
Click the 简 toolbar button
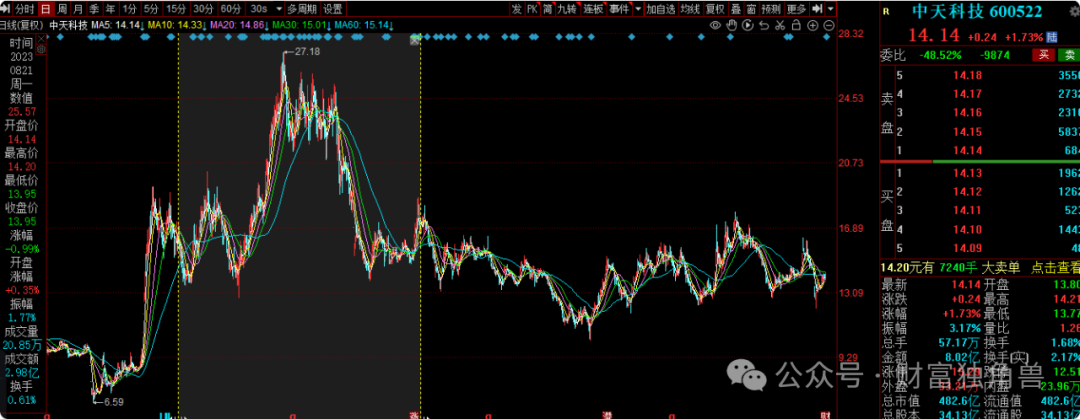point(547,9)
